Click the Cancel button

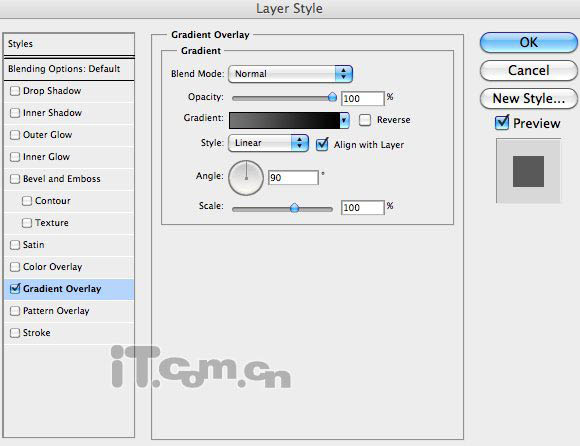coord(529,70)
